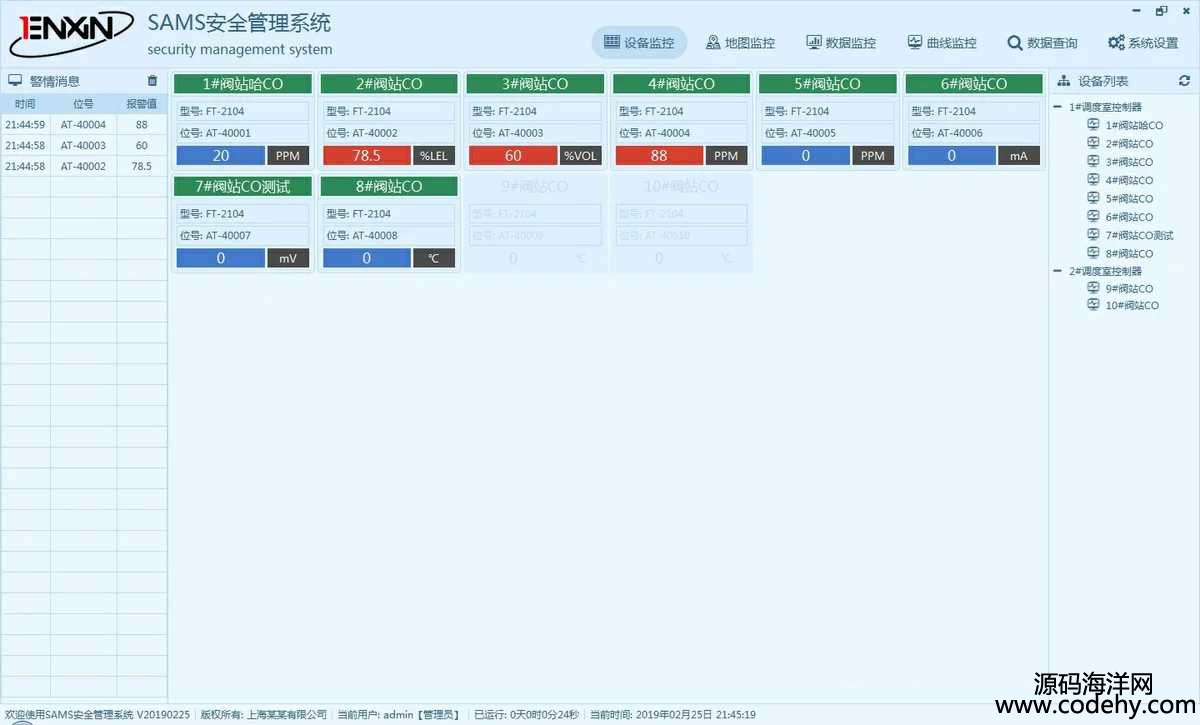
Task: Click the disabled 9#阀站CO card
Action: point(535,222)
